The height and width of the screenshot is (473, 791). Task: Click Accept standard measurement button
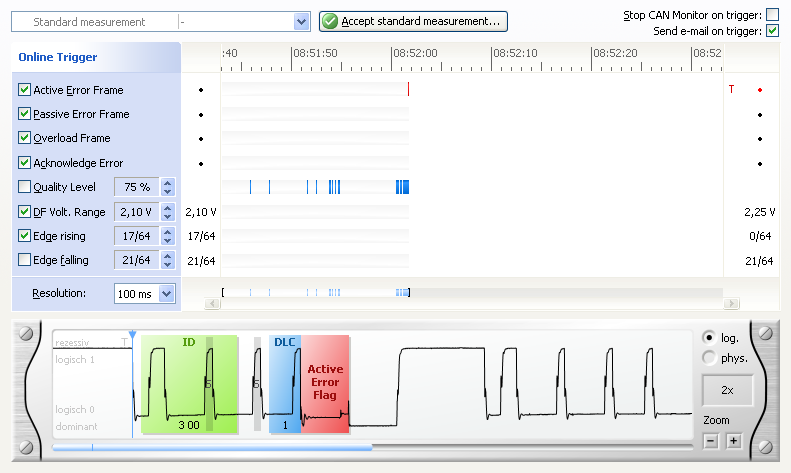413,21
